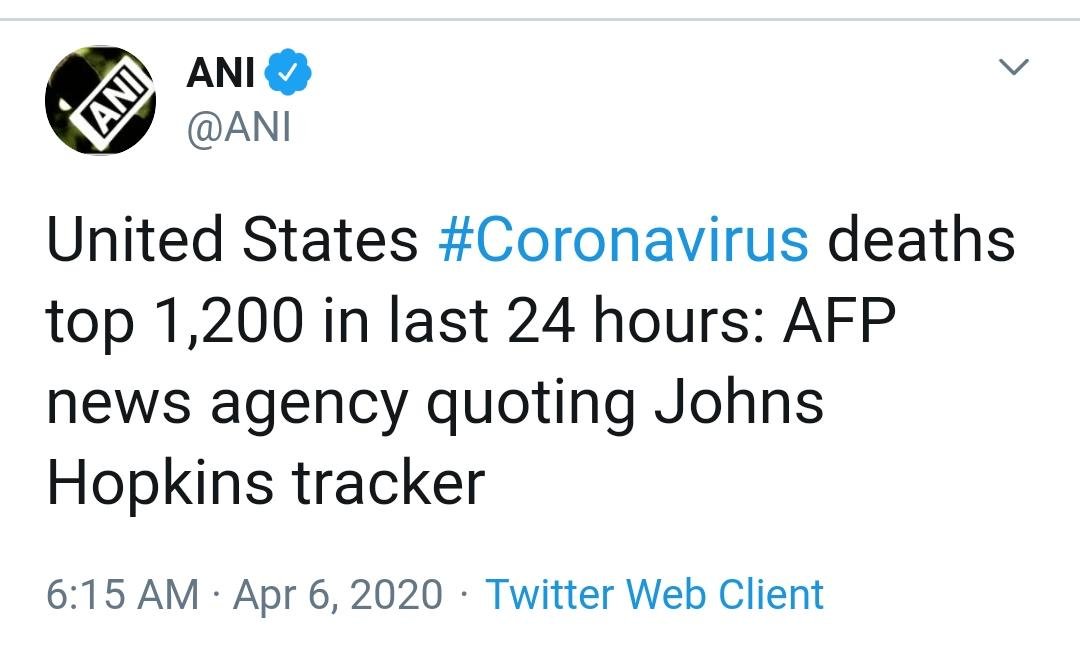1080x663 pixels.
Task: Select the @ANI handle
Action: coord(238,127)
